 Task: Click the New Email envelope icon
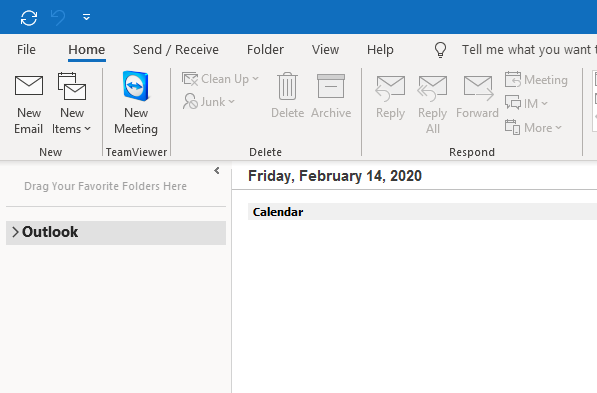[x=29, y=86]
